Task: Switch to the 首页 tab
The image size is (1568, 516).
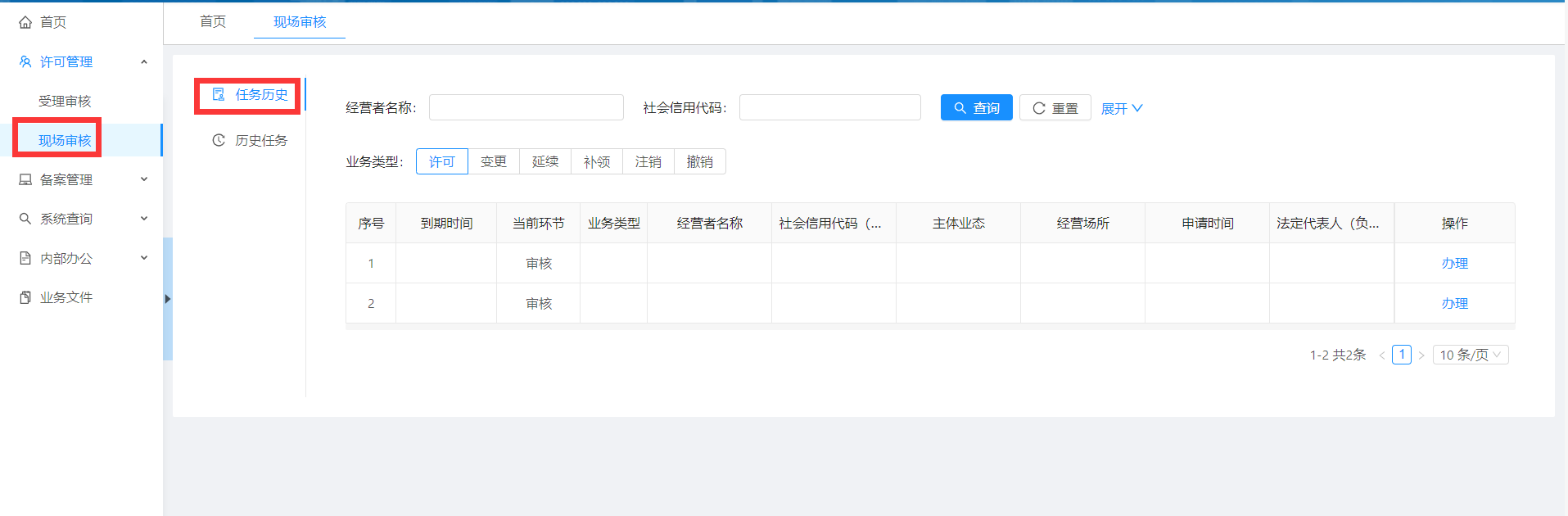Action: (213, 21)
